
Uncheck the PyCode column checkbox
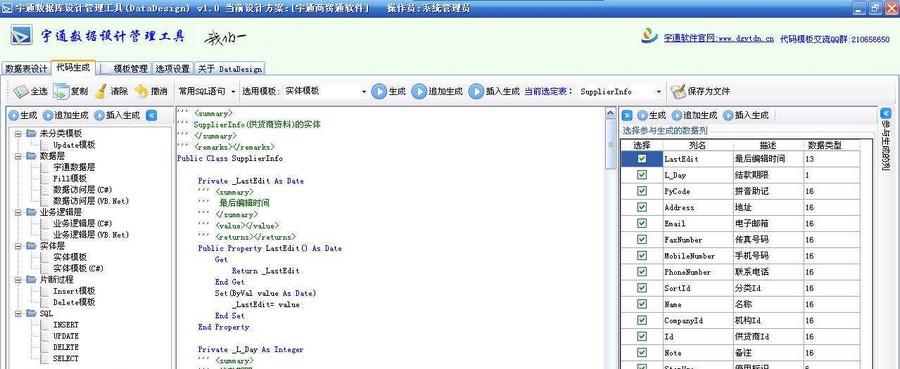(x=642, y=191)
